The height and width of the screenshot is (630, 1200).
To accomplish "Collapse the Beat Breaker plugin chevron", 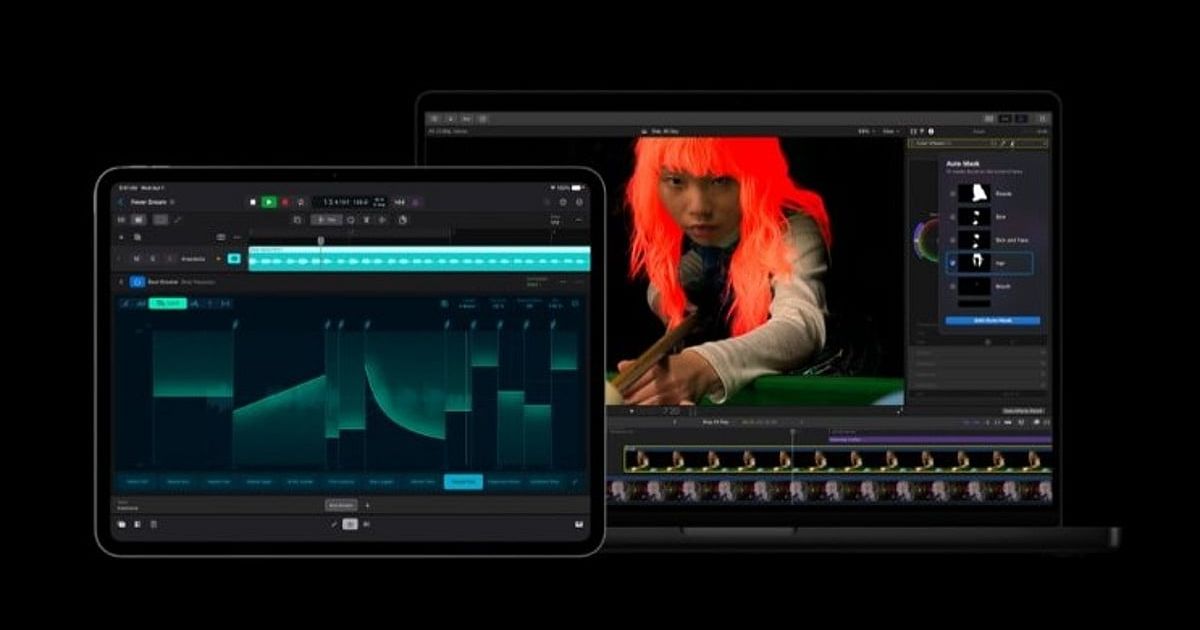I will coord(121,282).
